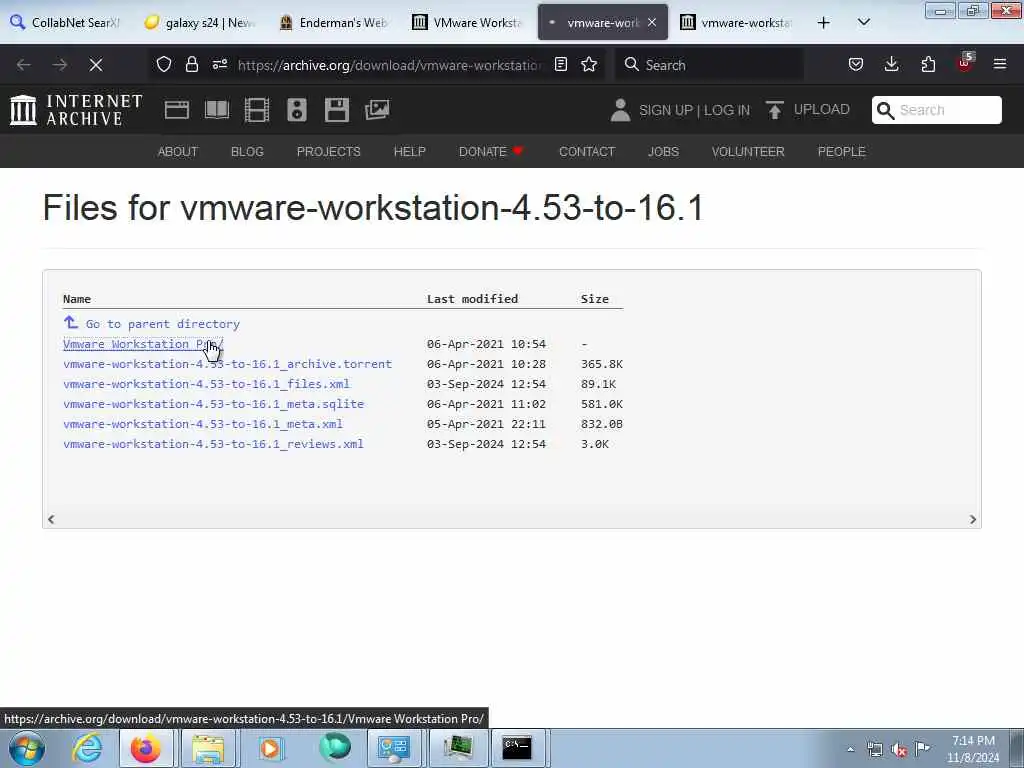
Task: Open the Windows Start orb
Action: coord(27,748)
